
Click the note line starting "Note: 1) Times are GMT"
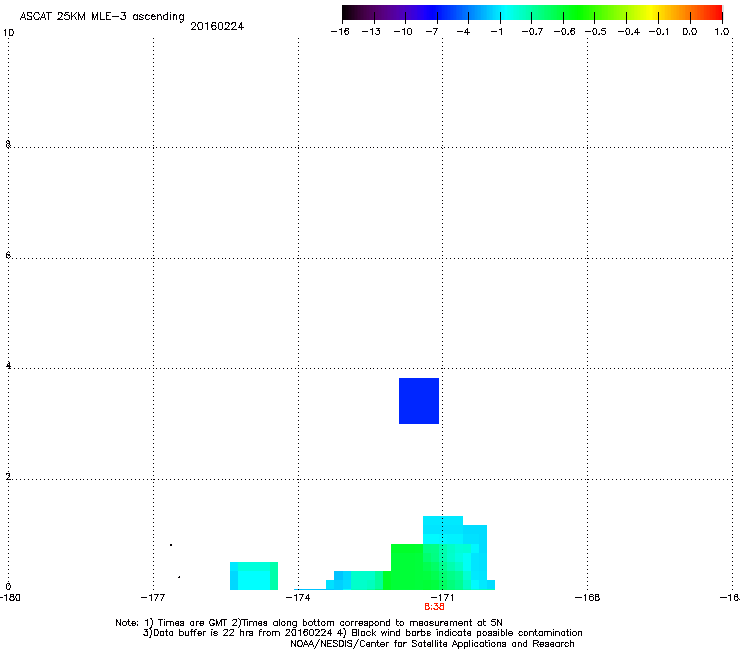point(309,623)
